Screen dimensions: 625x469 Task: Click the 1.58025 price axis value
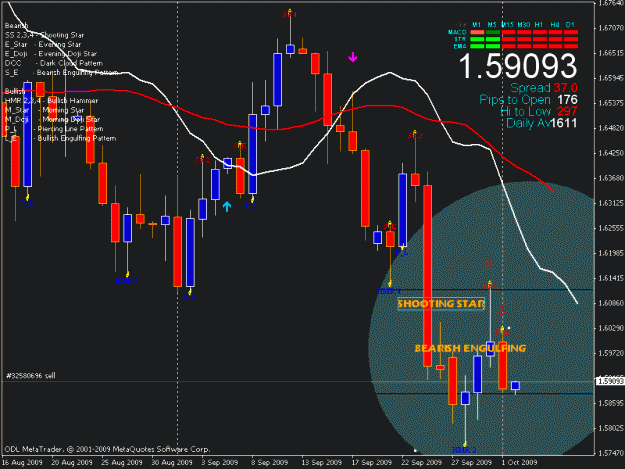(x=610, y=428)
